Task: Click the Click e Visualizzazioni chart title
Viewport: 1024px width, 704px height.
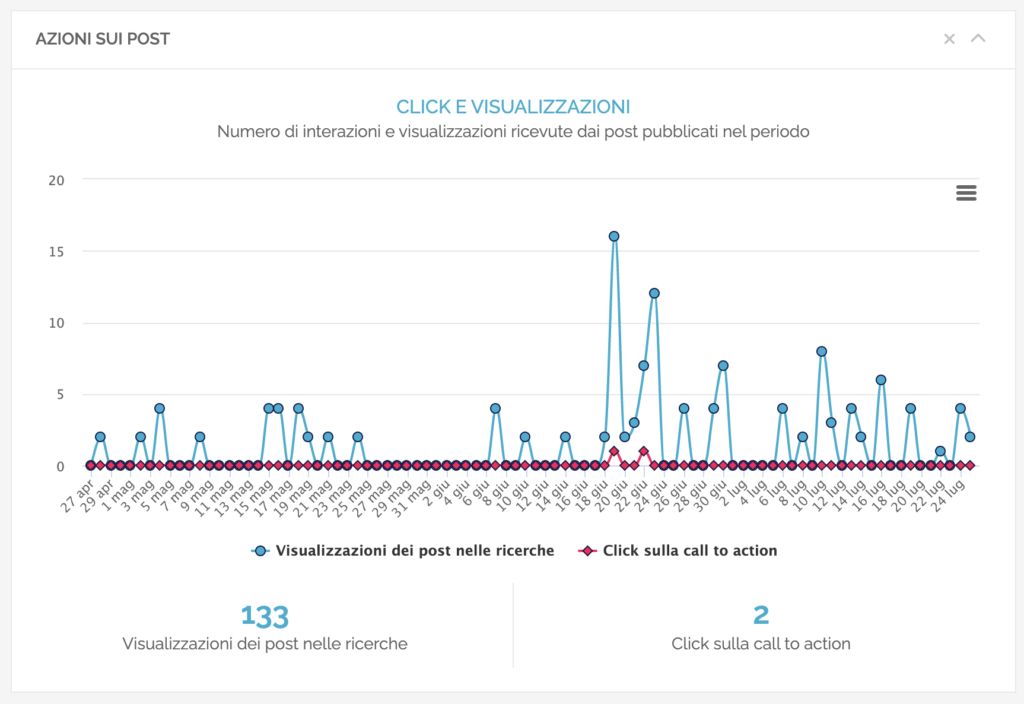Action: click(x=512, y=107)
